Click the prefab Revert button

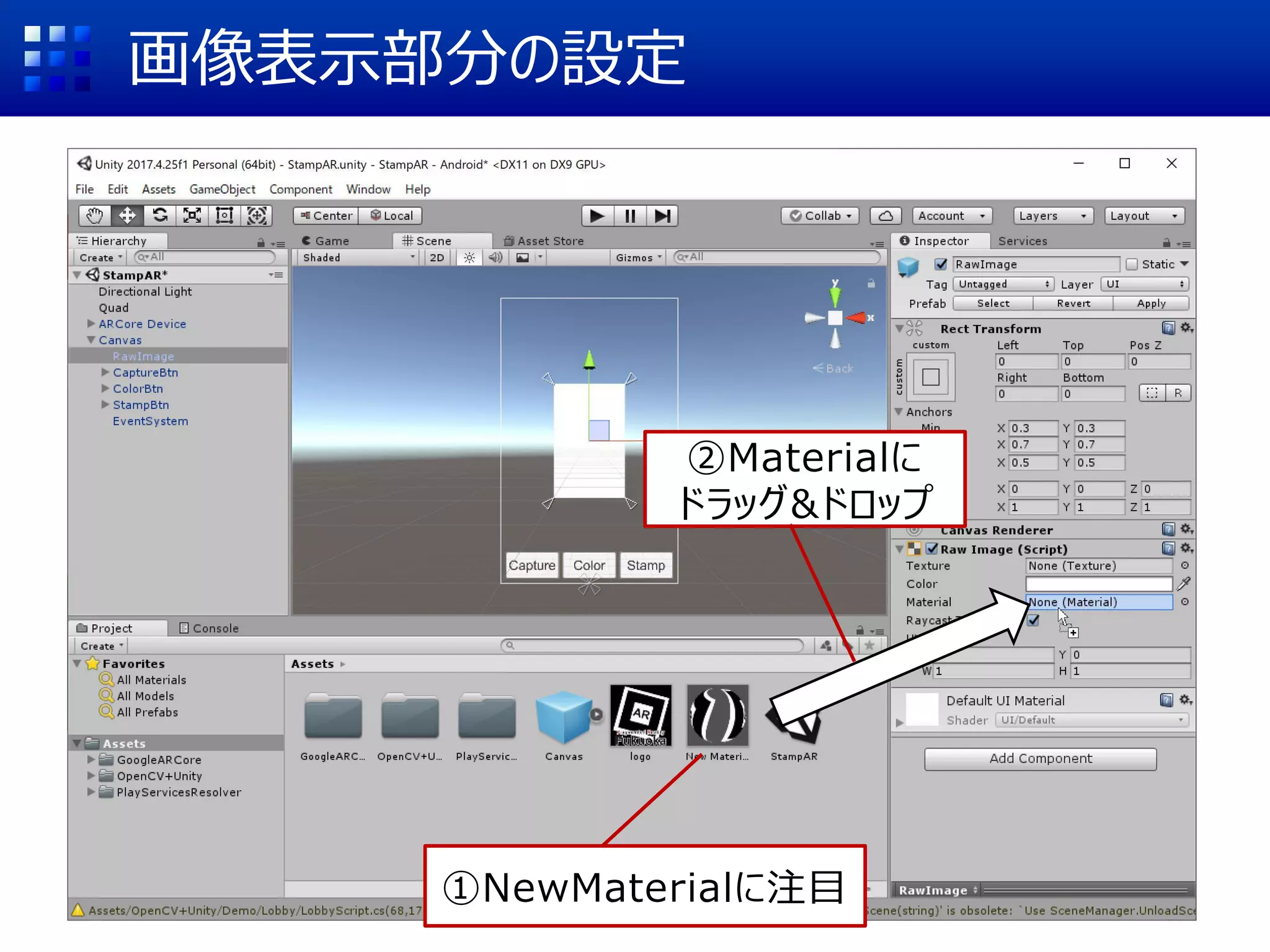(x=1073, y=303)
